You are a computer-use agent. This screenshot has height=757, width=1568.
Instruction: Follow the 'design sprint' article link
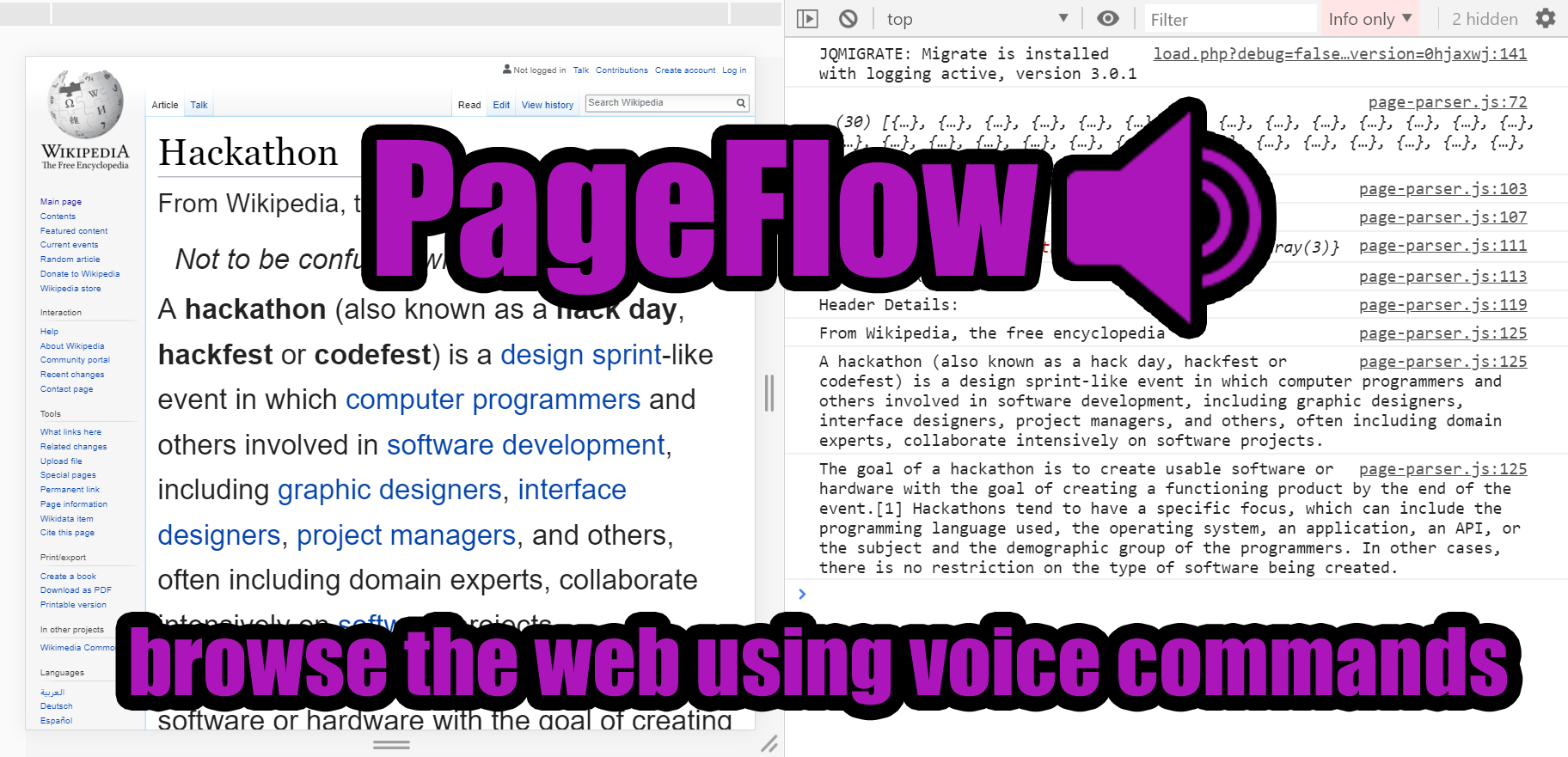[x=581, y=355]
